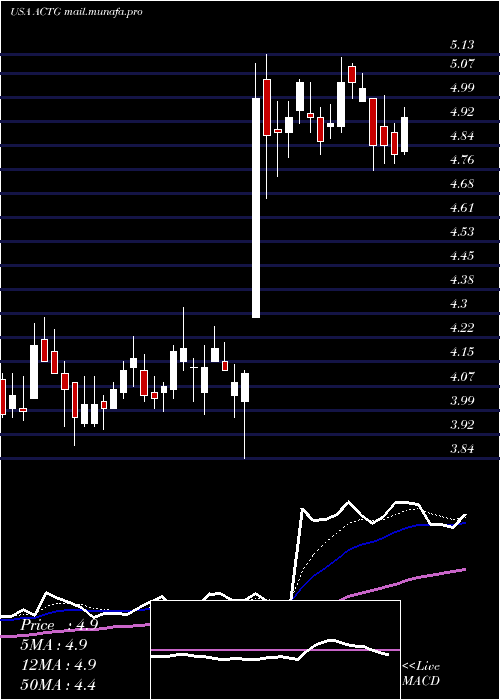Click the 4.15 price axis label
500x700 pixels.
pyautogui.click(x=462, y=352)
